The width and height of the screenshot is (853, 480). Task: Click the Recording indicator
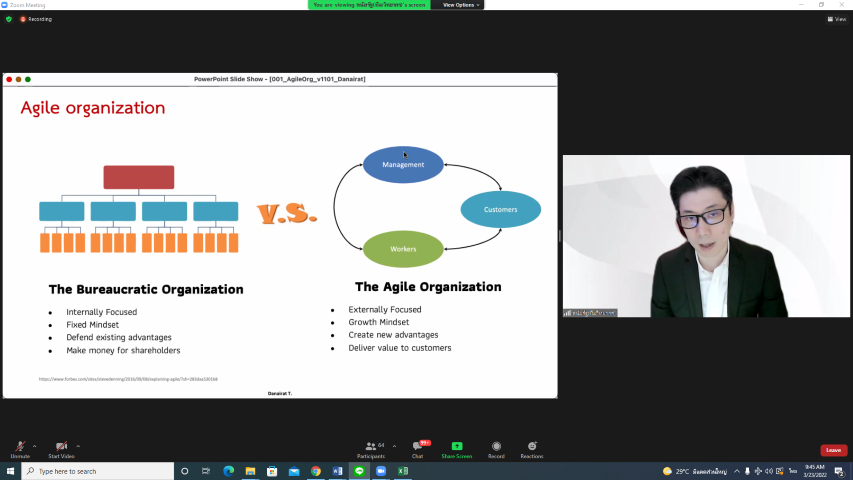coord(36,19)
